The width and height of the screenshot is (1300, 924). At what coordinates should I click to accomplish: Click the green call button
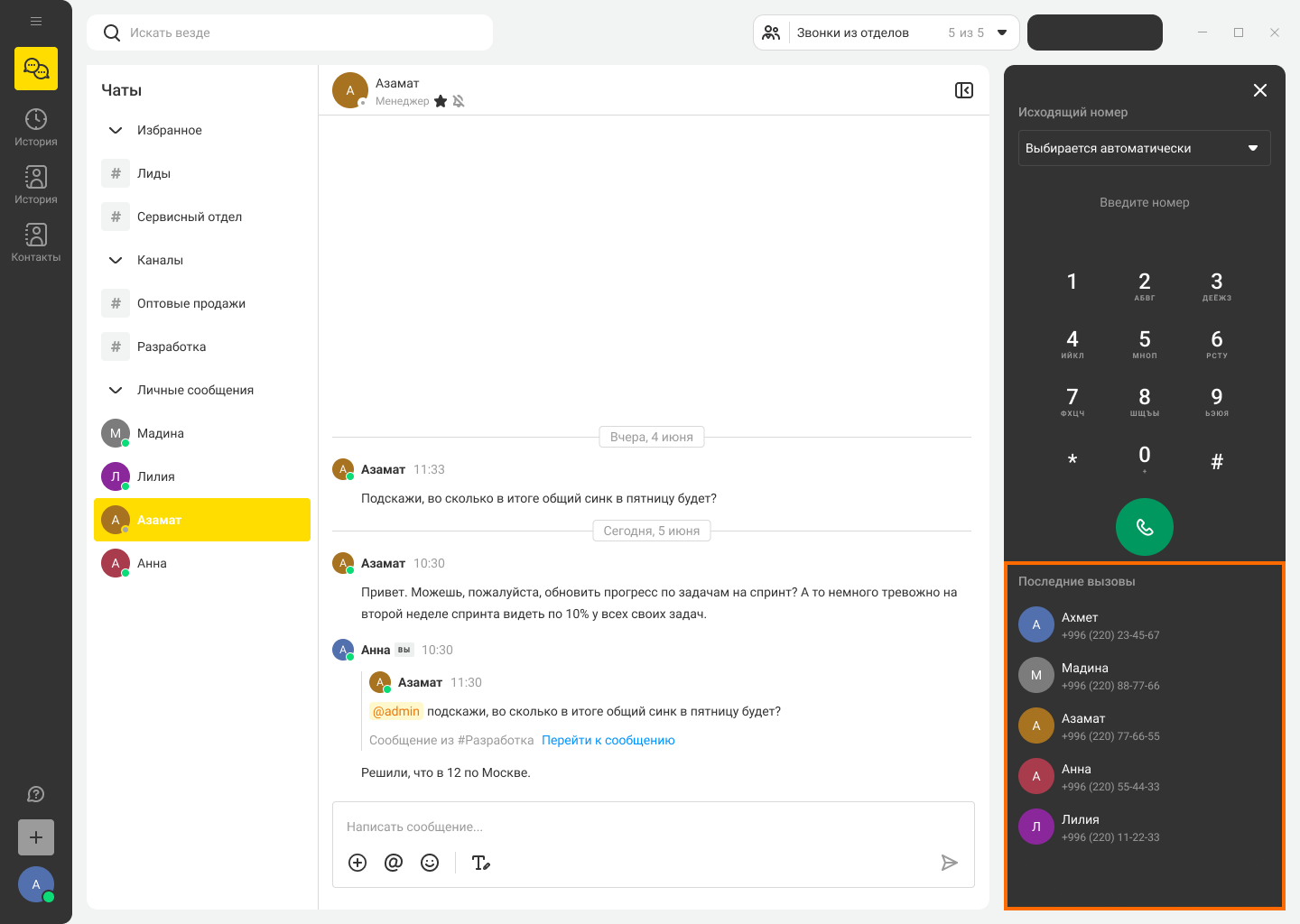click(1145, 527)
